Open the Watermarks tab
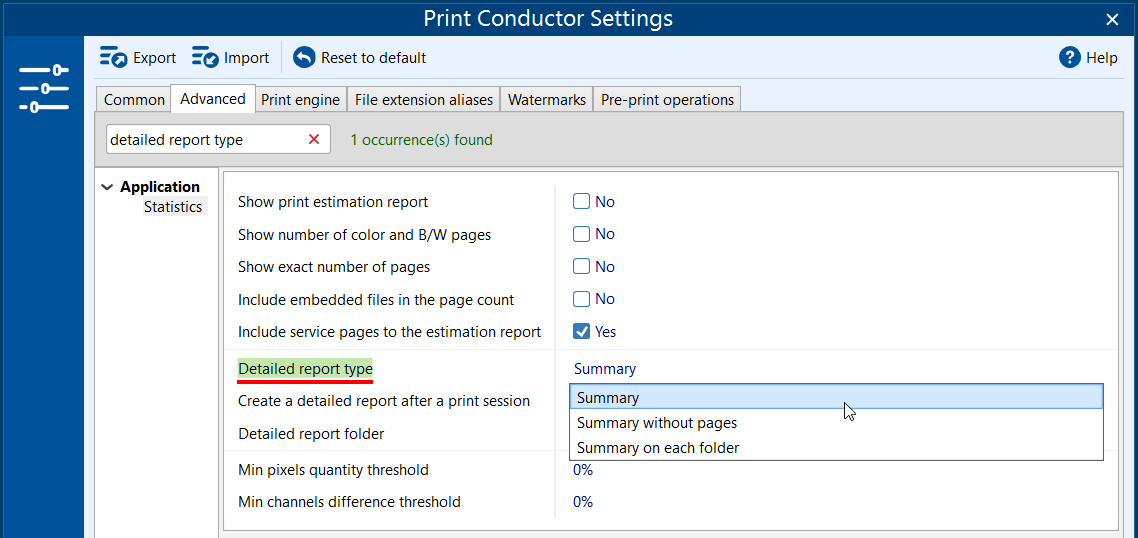1138x538 pixels. coord(546,100)
